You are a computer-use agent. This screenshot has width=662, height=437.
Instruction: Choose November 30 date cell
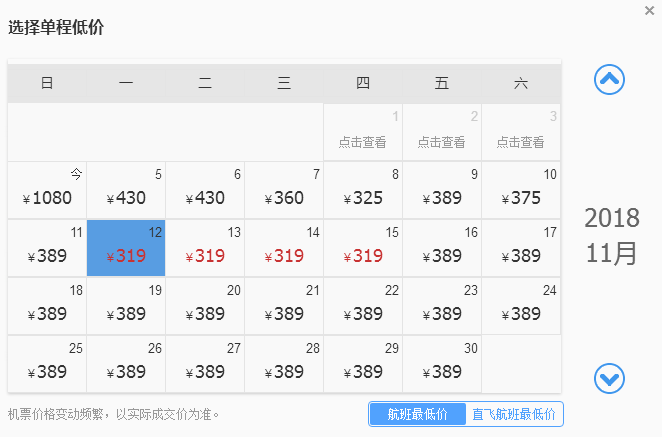pos(442,364)
